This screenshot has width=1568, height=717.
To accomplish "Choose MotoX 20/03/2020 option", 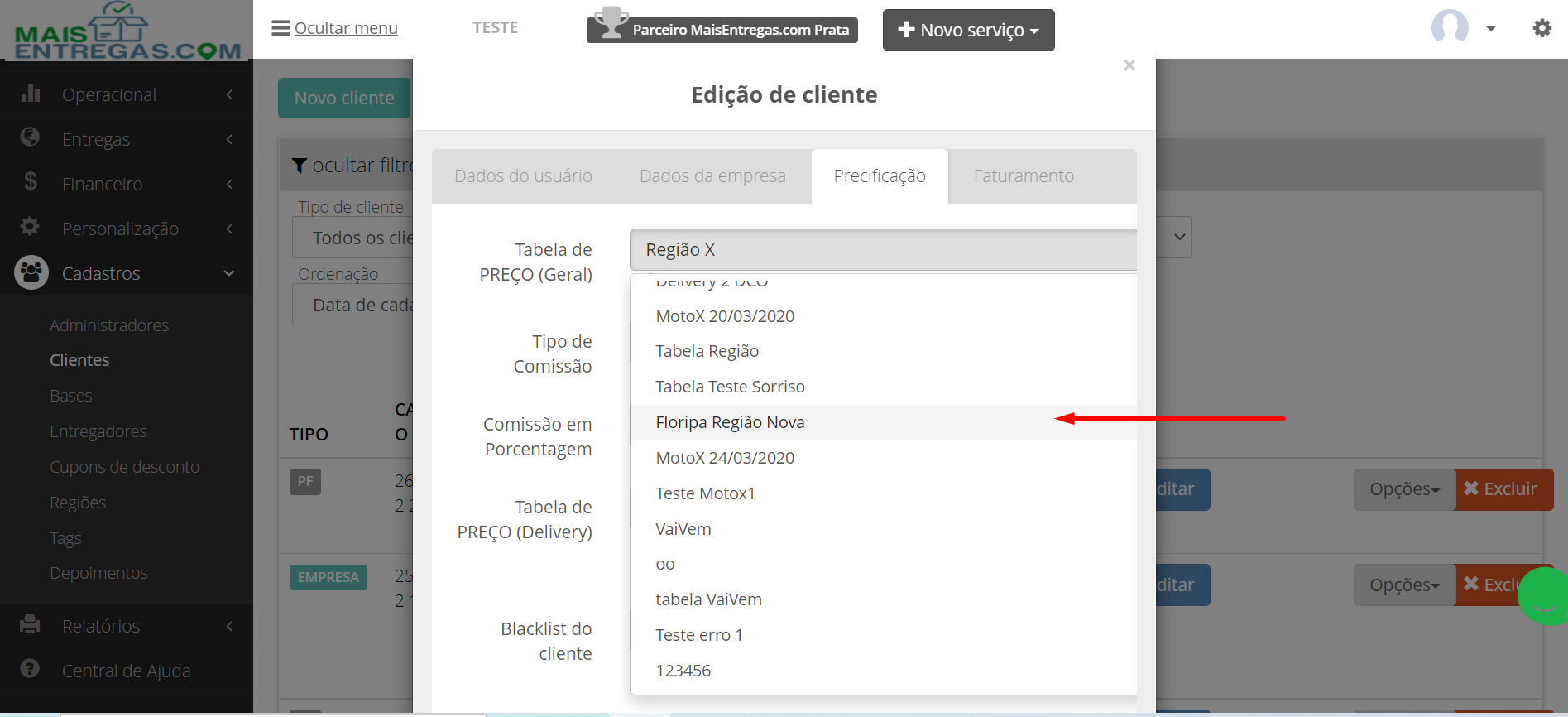I will point(883,316).
